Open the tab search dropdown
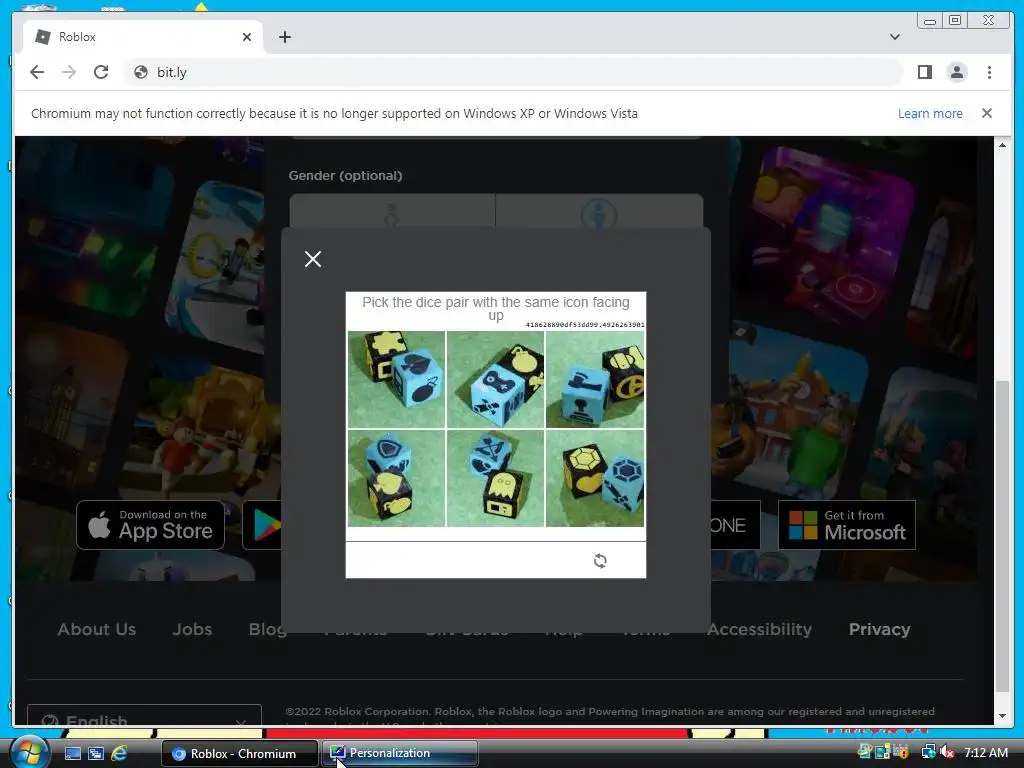Image resolution: width=1024 pixels, height=768 pixels. [895, 37]
